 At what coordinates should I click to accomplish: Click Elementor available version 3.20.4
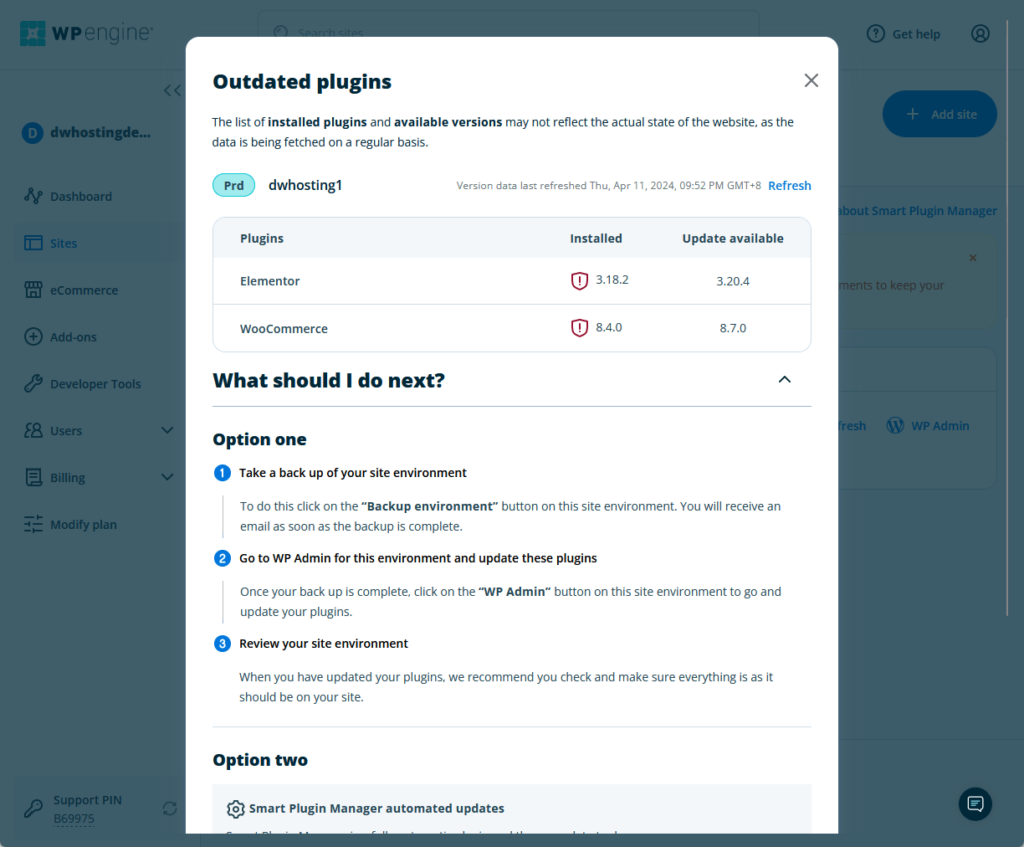coord(733,281)
